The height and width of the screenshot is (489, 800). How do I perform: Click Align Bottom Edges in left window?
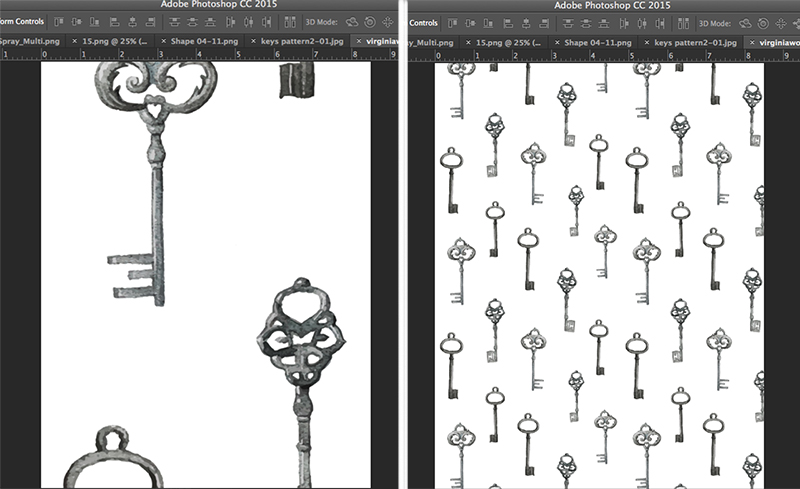pos(94,22)
